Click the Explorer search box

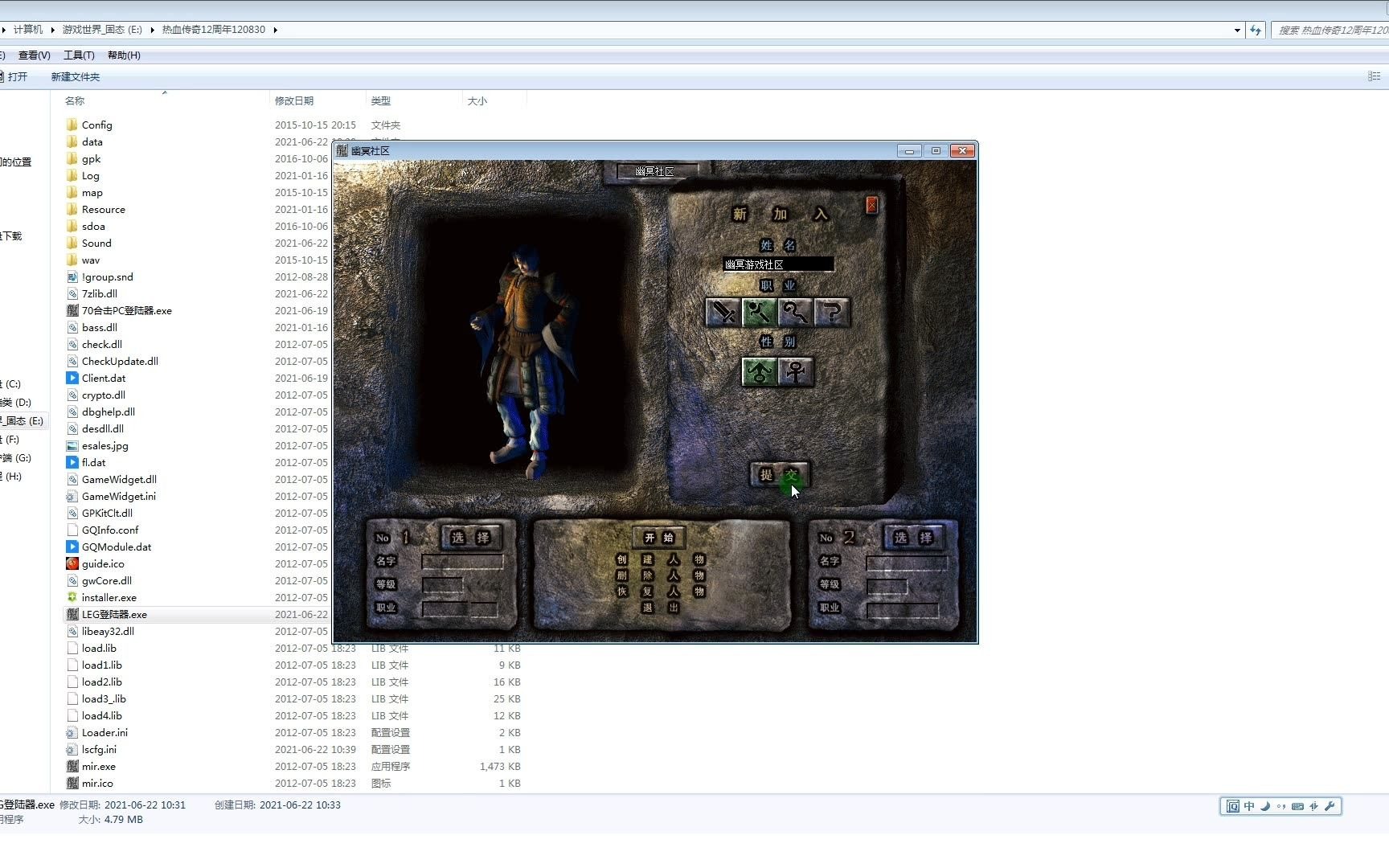[1330, 30]
